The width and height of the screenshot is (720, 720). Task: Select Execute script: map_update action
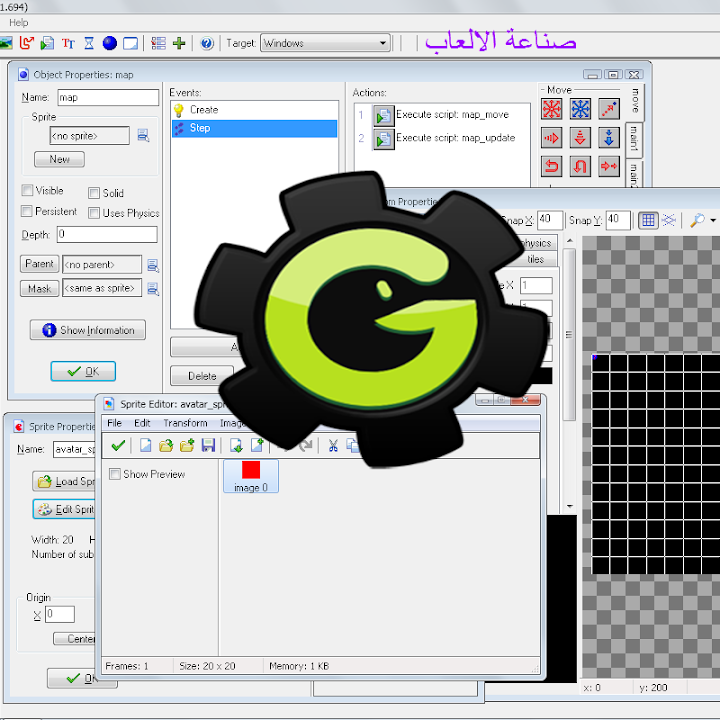click(x=442, y=138)
